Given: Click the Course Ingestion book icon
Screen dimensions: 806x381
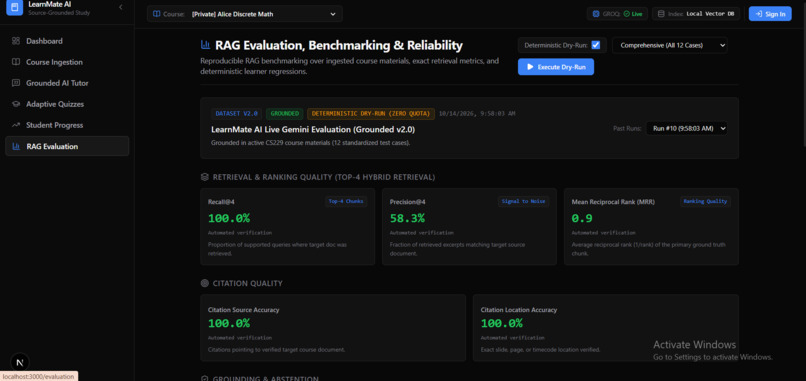Looking at the screenshot, I should (16, 62).
